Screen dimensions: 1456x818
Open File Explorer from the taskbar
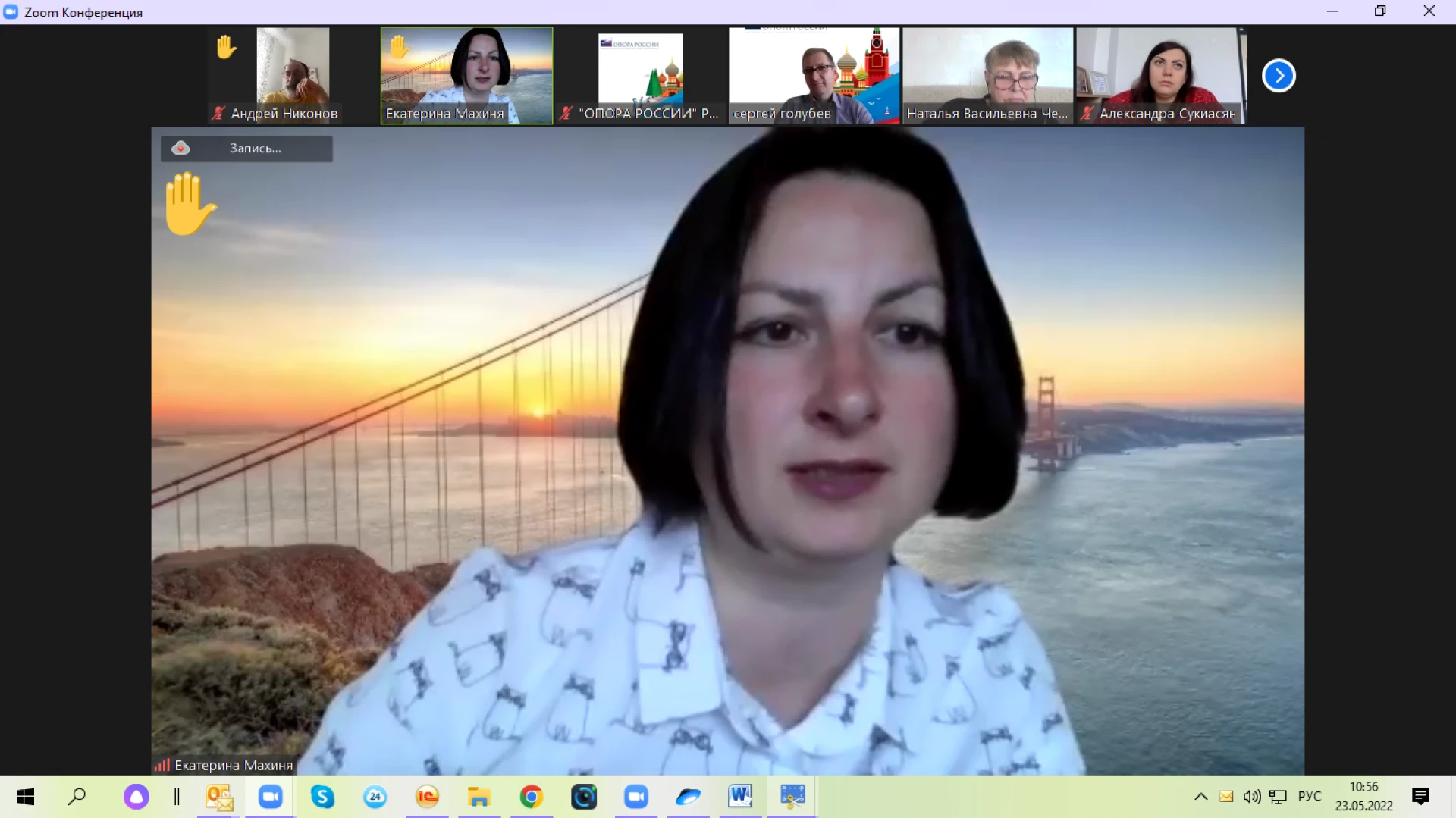pos(479,797)
